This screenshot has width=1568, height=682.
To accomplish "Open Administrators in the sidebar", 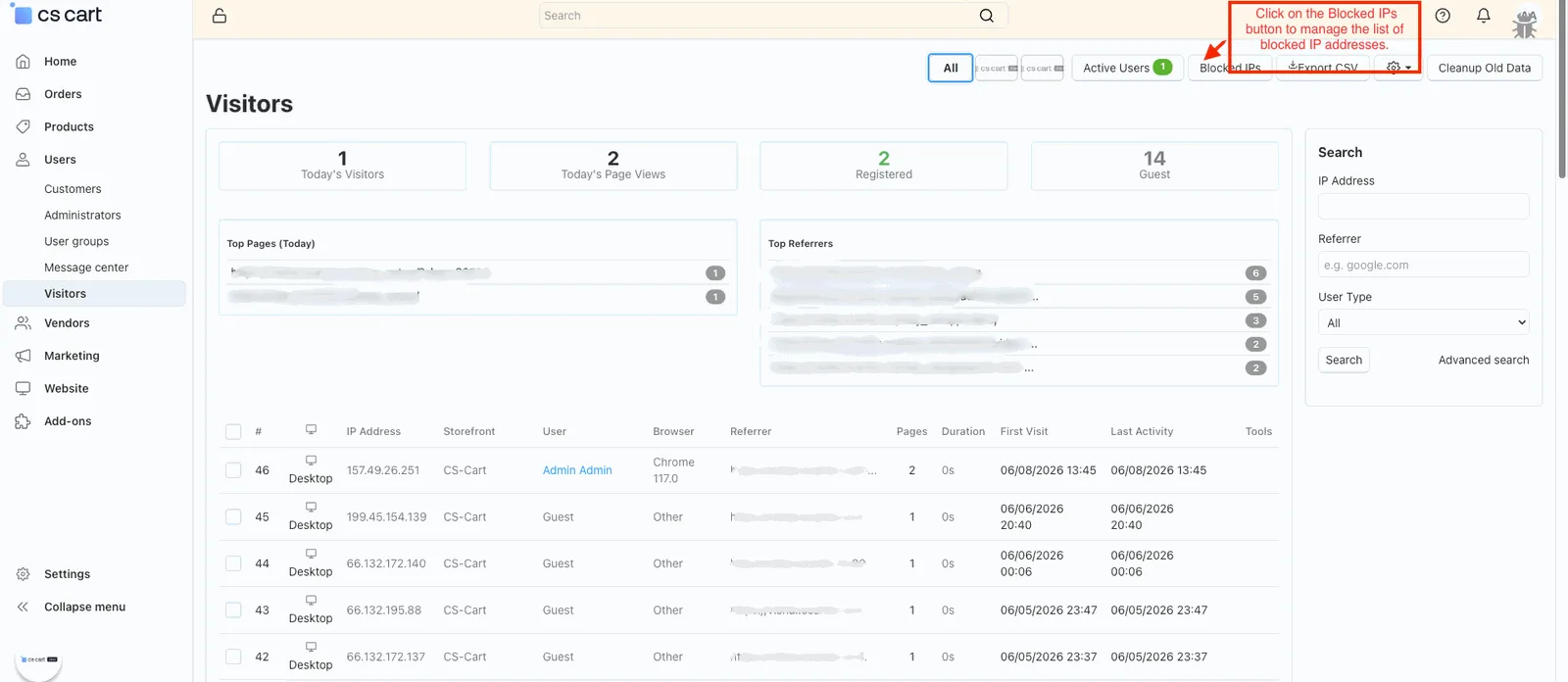I will (82, 216).
